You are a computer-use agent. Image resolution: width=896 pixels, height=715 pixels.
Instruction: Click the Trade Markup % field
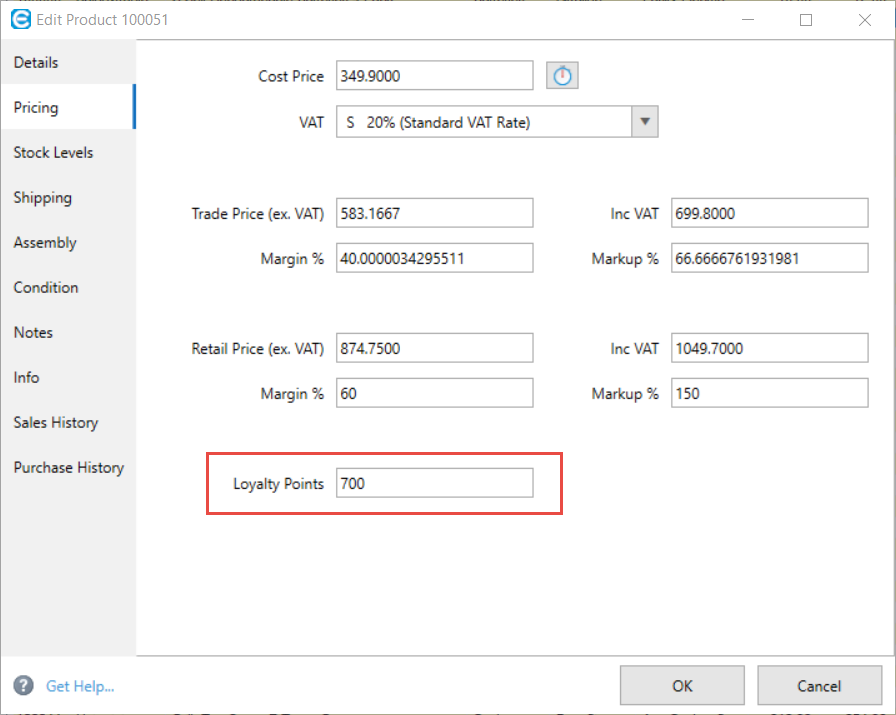769,258
